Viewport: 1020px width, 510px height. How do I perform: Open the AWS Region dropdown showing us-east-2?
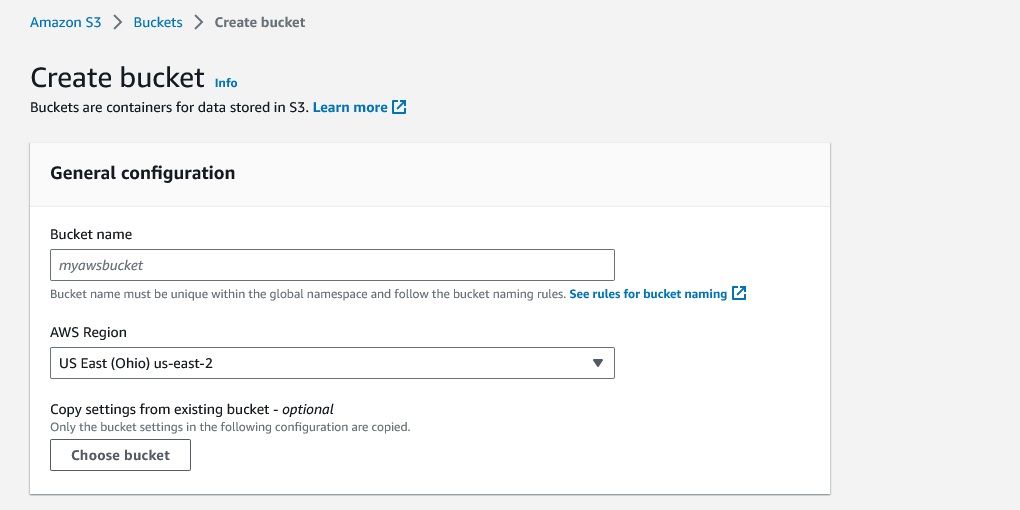[320, 363]
